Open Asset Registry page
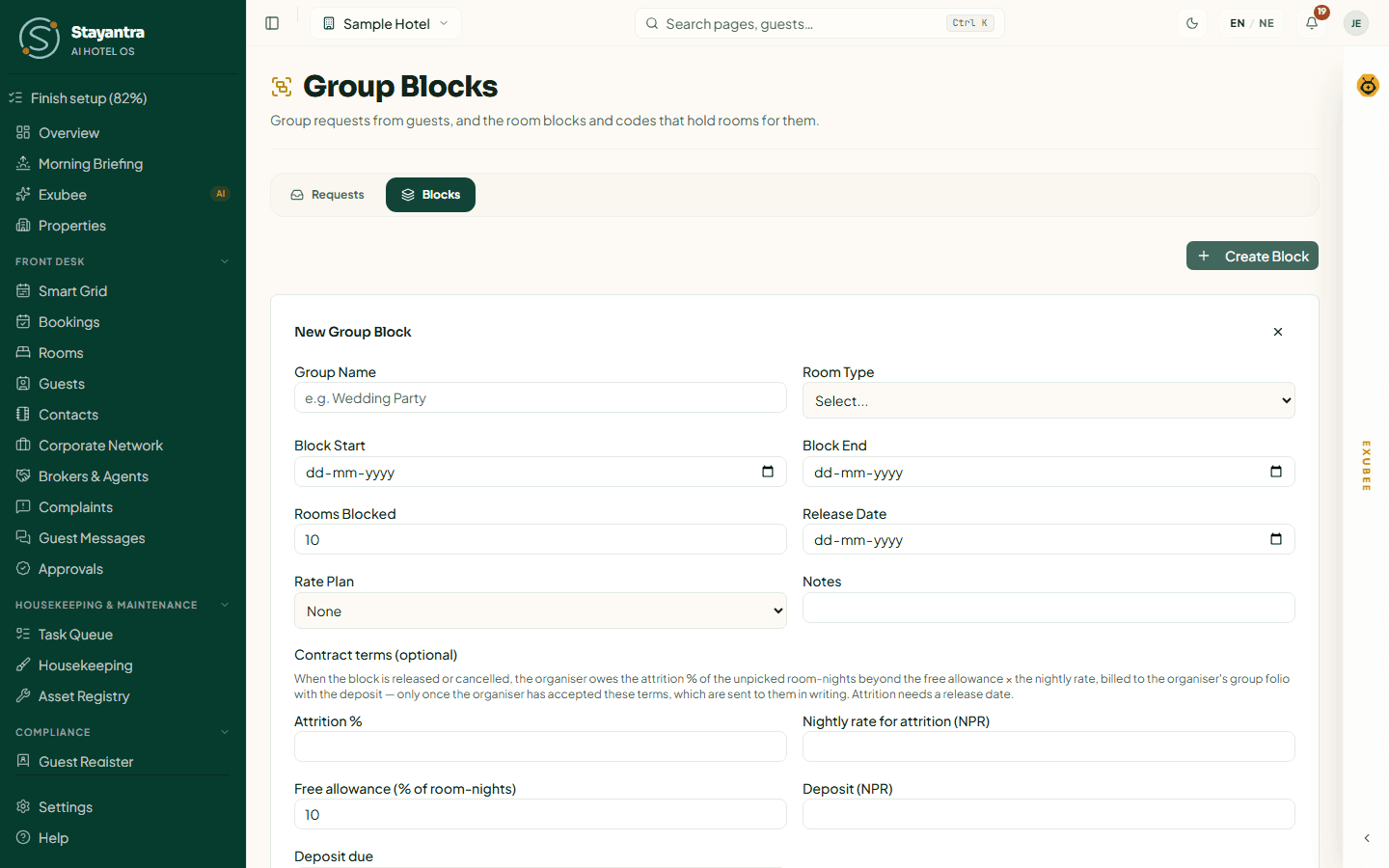This screenshot has width=1389, height=868. click(123, 696)
